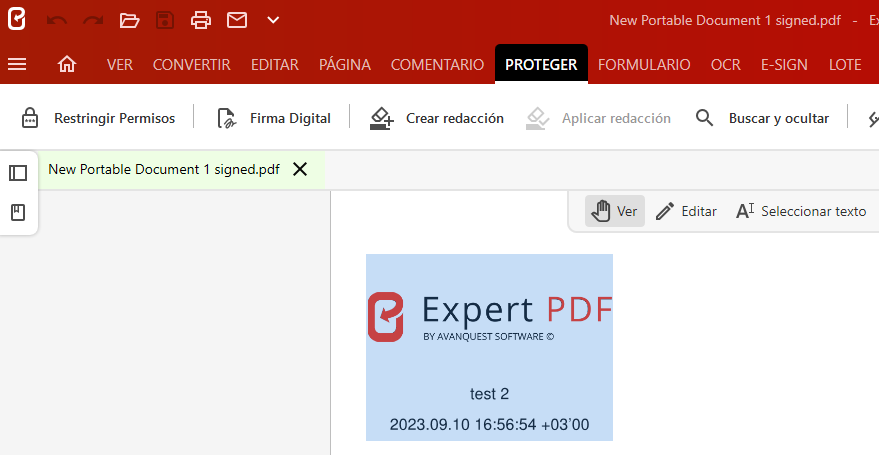Select the PROTEGER tab
This screenshot has height=455, width=879.
click(x=542, y=64)
